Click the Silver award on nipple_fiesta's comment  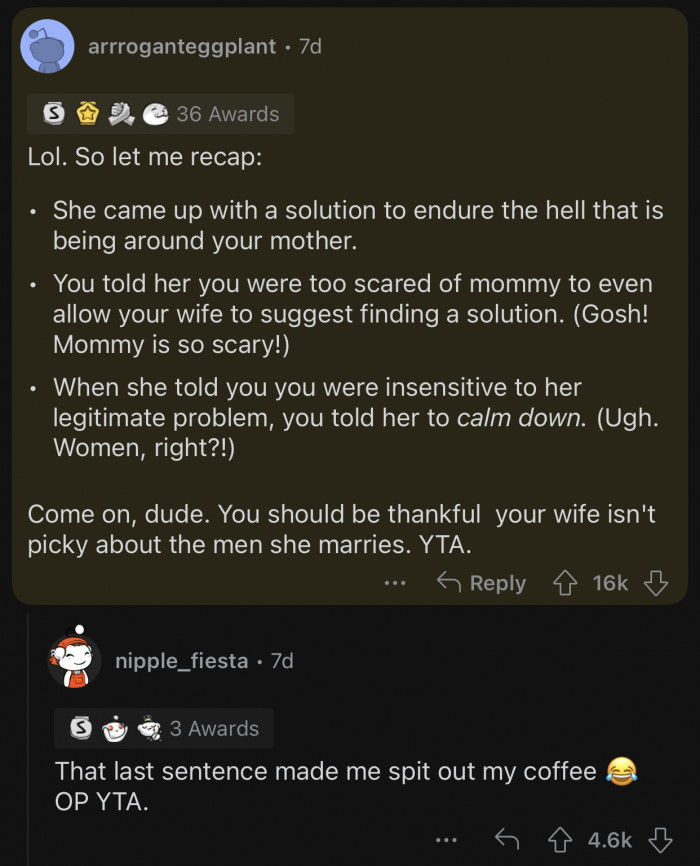[79, 729]
